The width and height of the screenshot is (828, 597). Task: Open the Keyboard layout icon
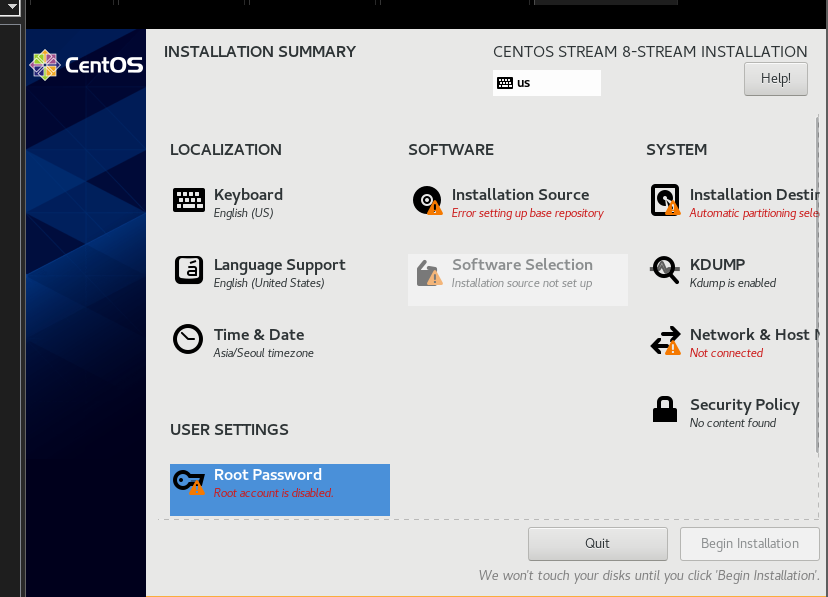189,201
